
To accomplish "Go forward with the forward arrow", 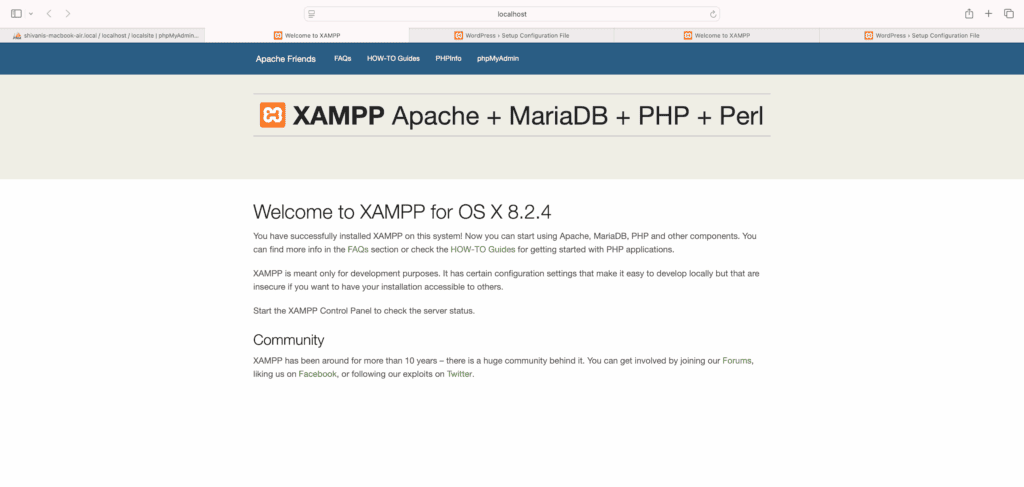I will click(x=68, y=14).
